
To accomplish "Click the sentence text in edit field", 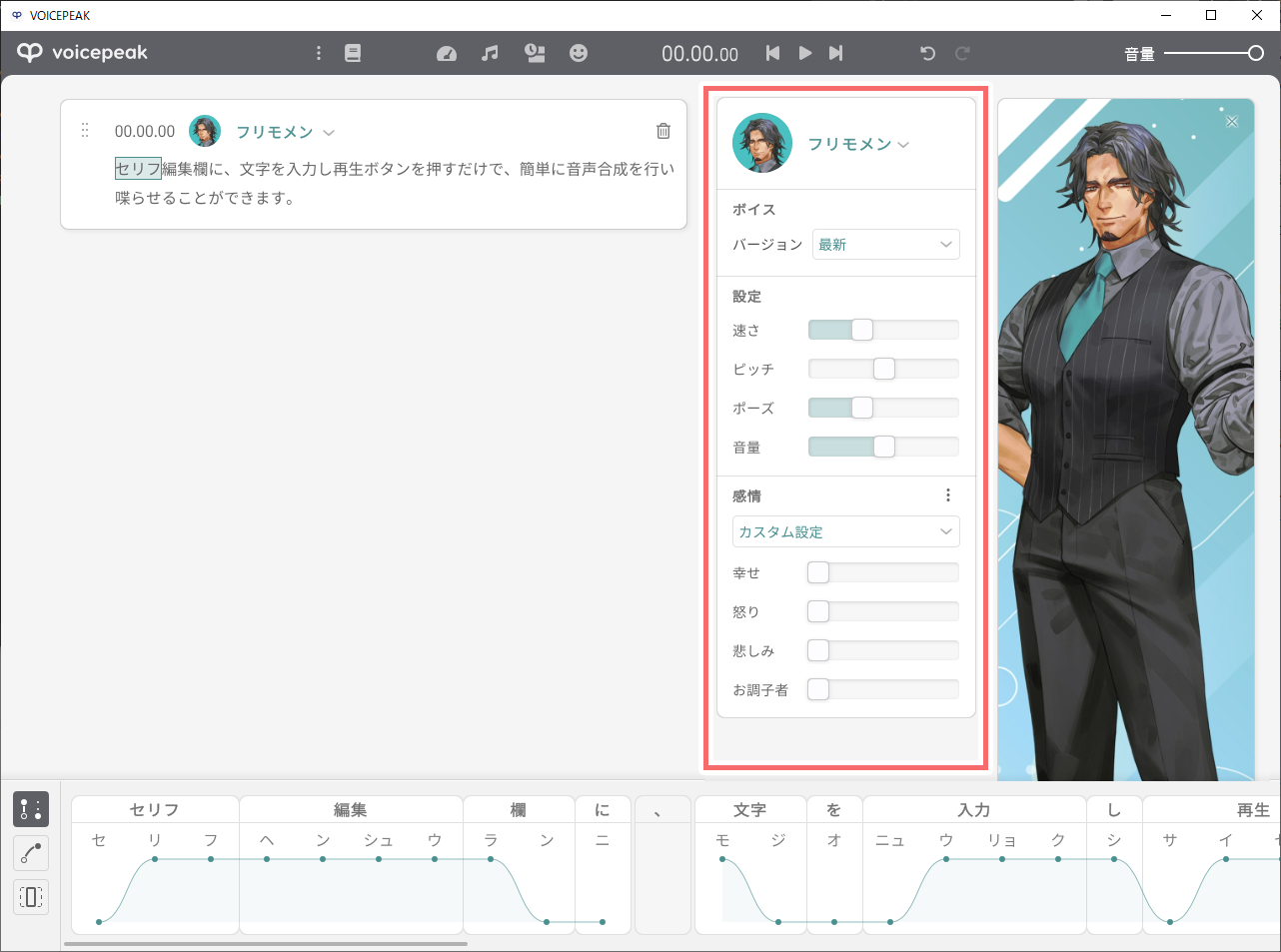I will [395, 183].
